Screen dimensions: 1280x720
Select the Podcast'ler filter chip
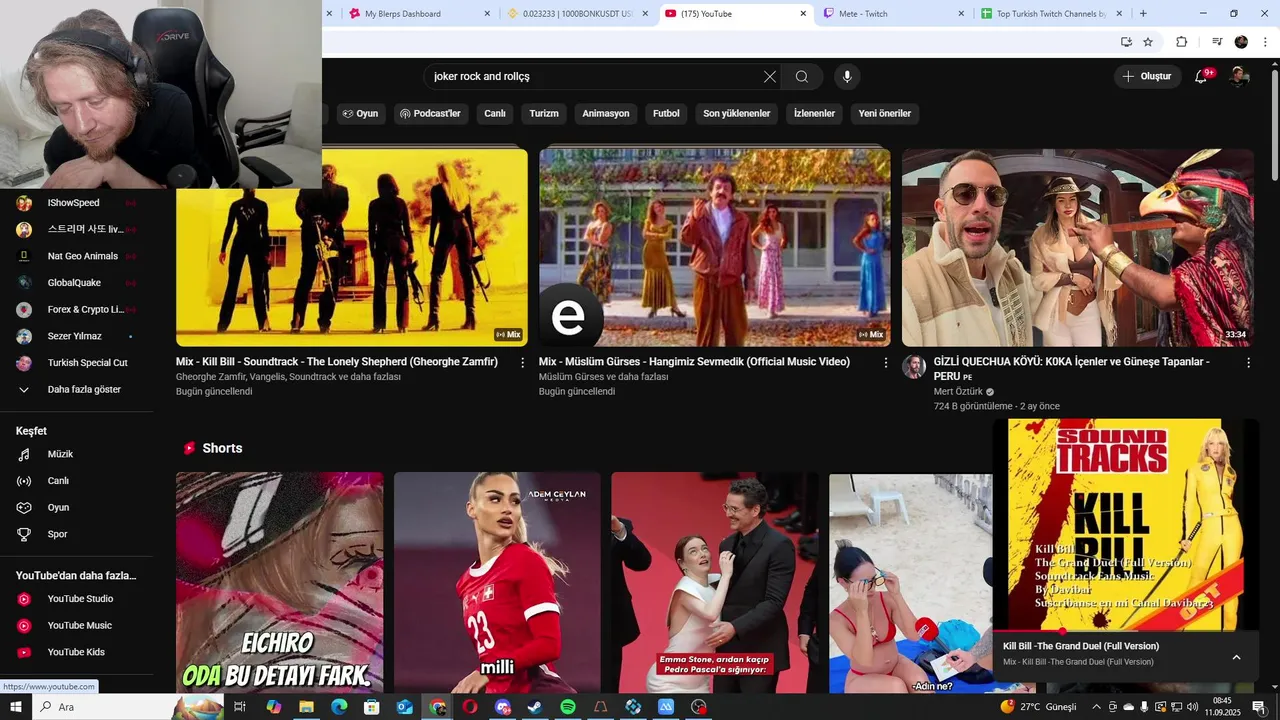pos(430,114)
